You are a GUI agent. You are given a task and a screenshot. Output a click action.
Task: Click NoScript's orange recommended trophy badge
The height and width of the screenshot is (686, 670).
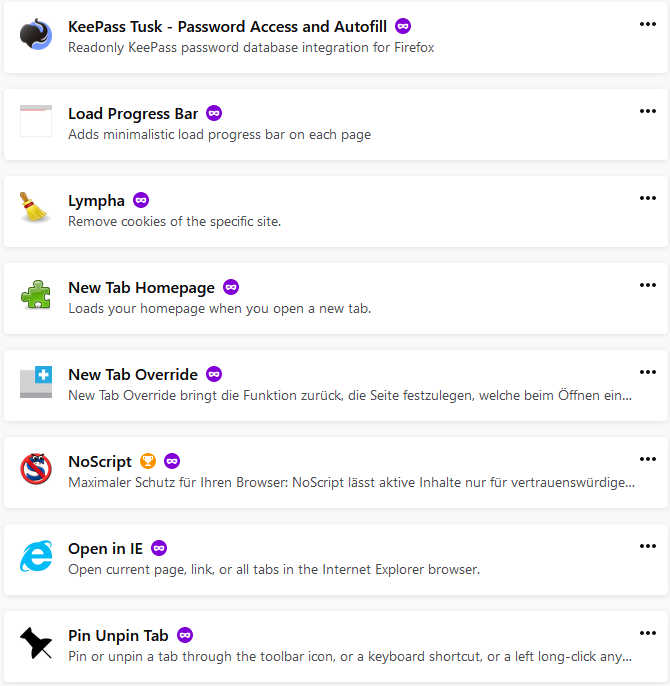[148, 461]
